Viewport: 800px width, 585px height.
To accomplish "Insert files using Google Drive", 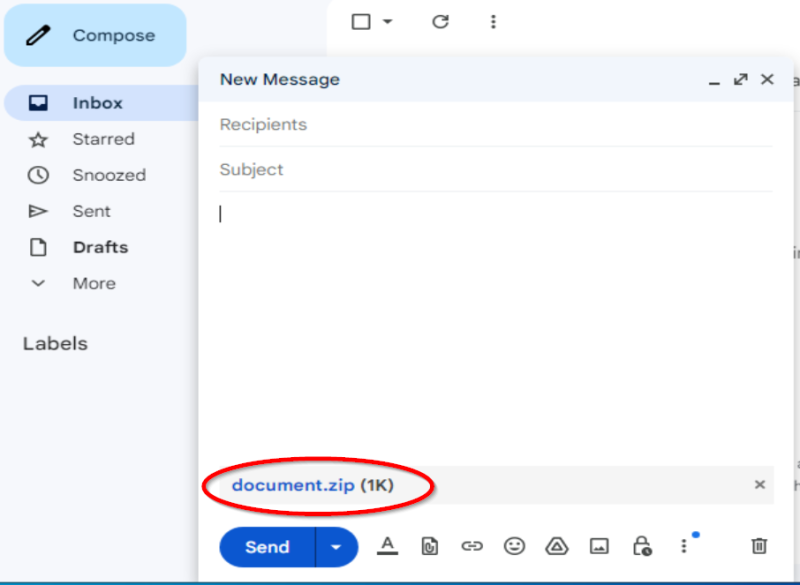I will point(556,546).
